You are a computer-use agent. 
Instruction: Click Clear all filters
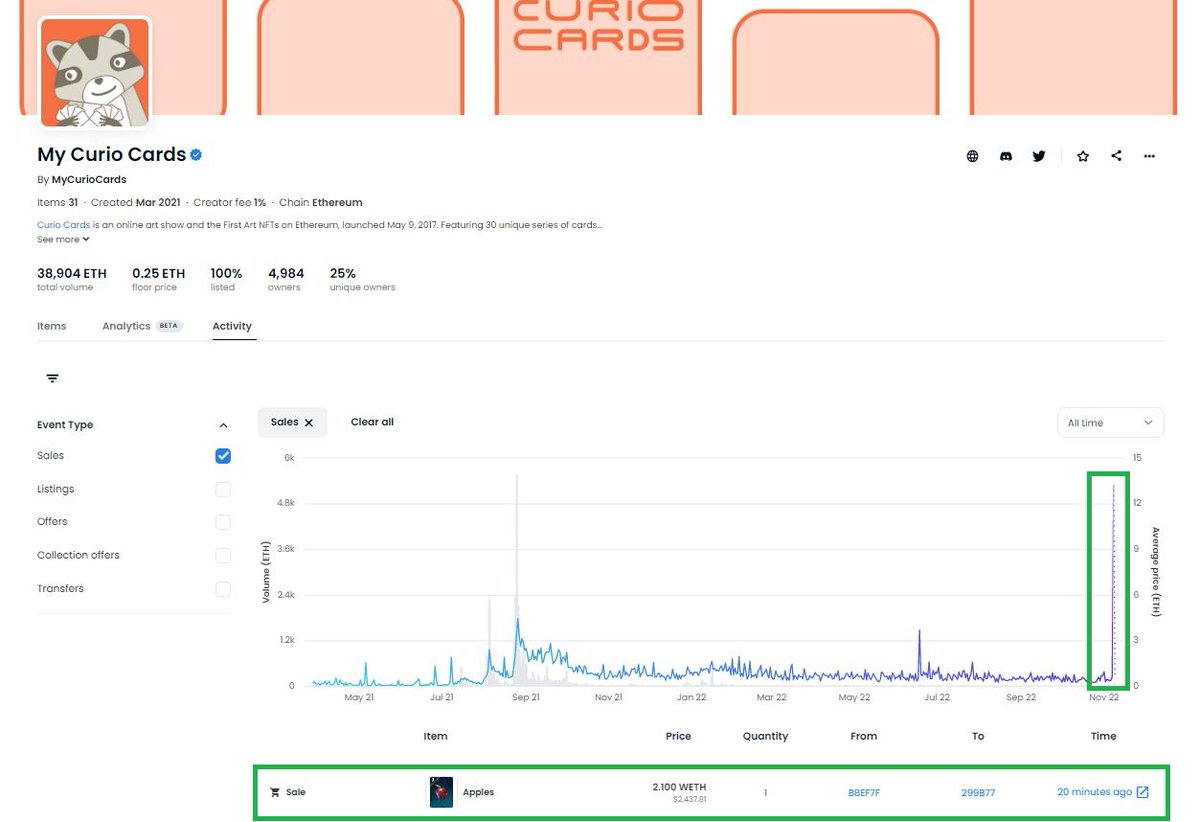point(372,422)
